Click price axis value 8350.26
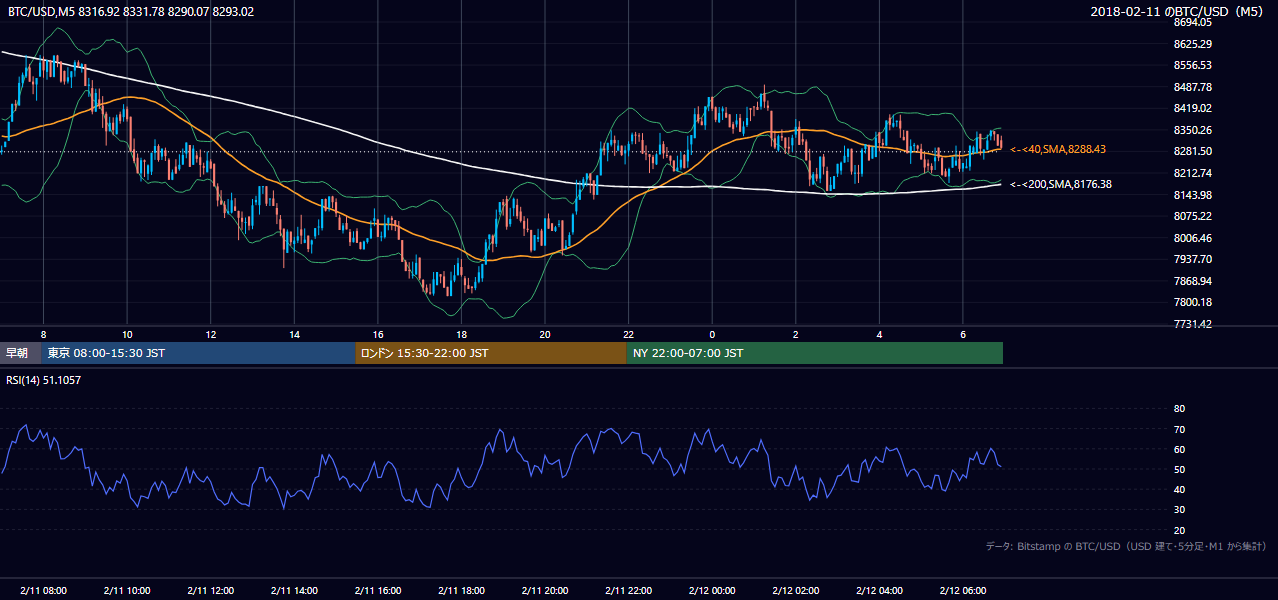Viewport: 1278px width, 600px height. [x=1193, y=130]
